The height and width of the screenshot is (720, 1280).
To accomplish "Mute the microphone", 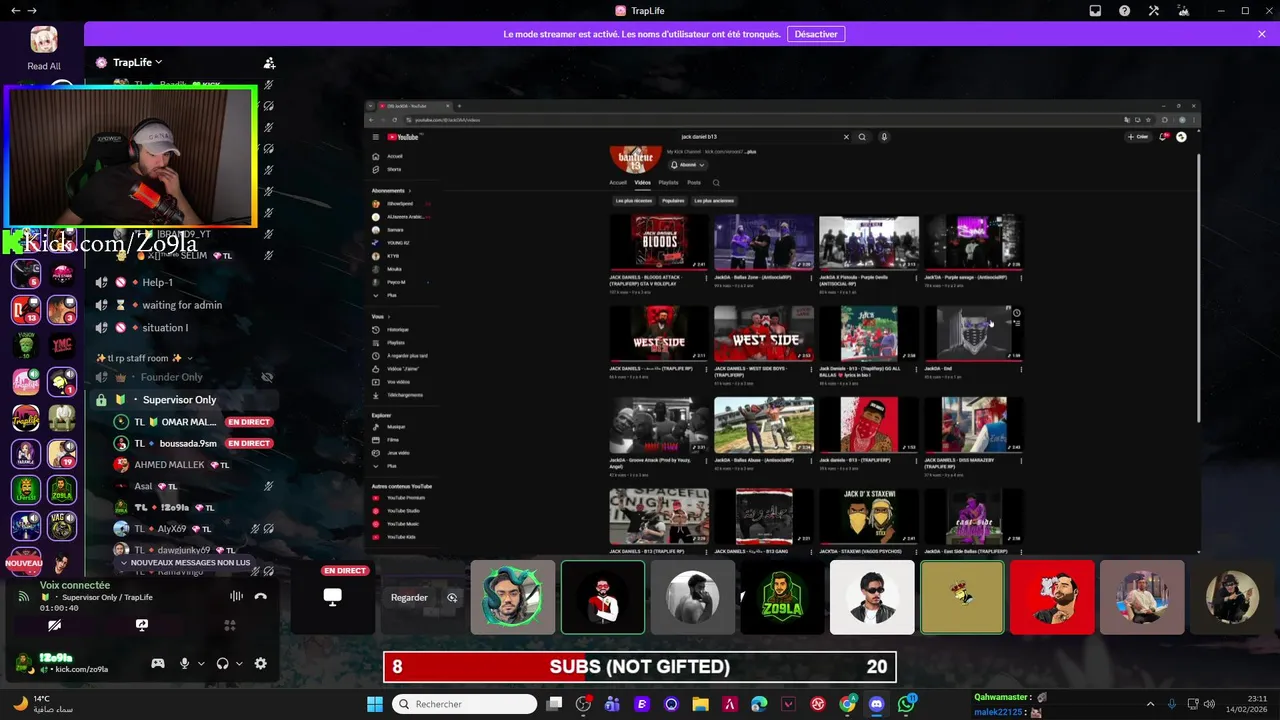I will pyautogui.click(x=184, y=663).
